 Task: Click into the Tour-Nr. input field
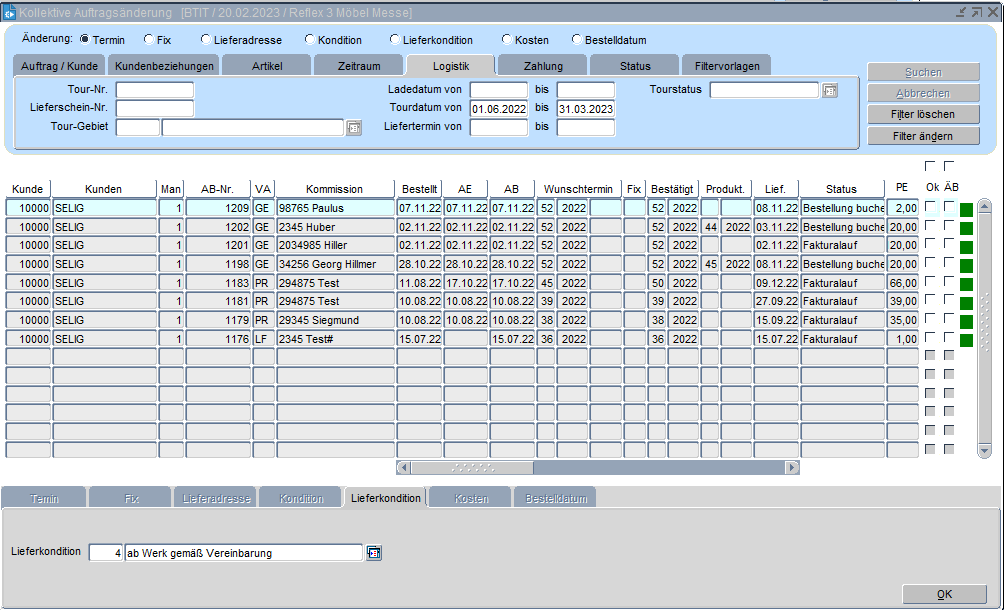pos(155,90)
